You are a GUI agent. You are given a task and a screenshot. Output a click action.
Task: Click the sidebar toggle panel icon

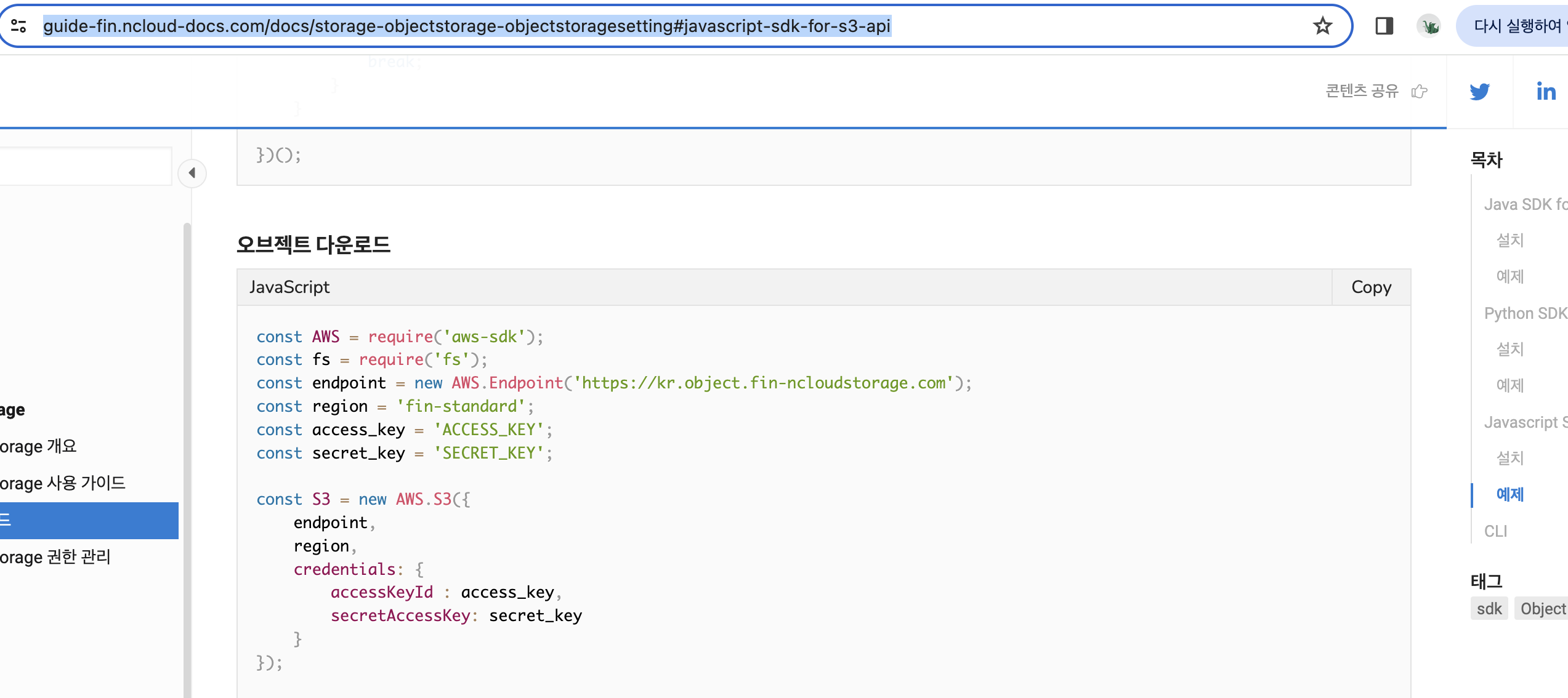tap(192, 172)
